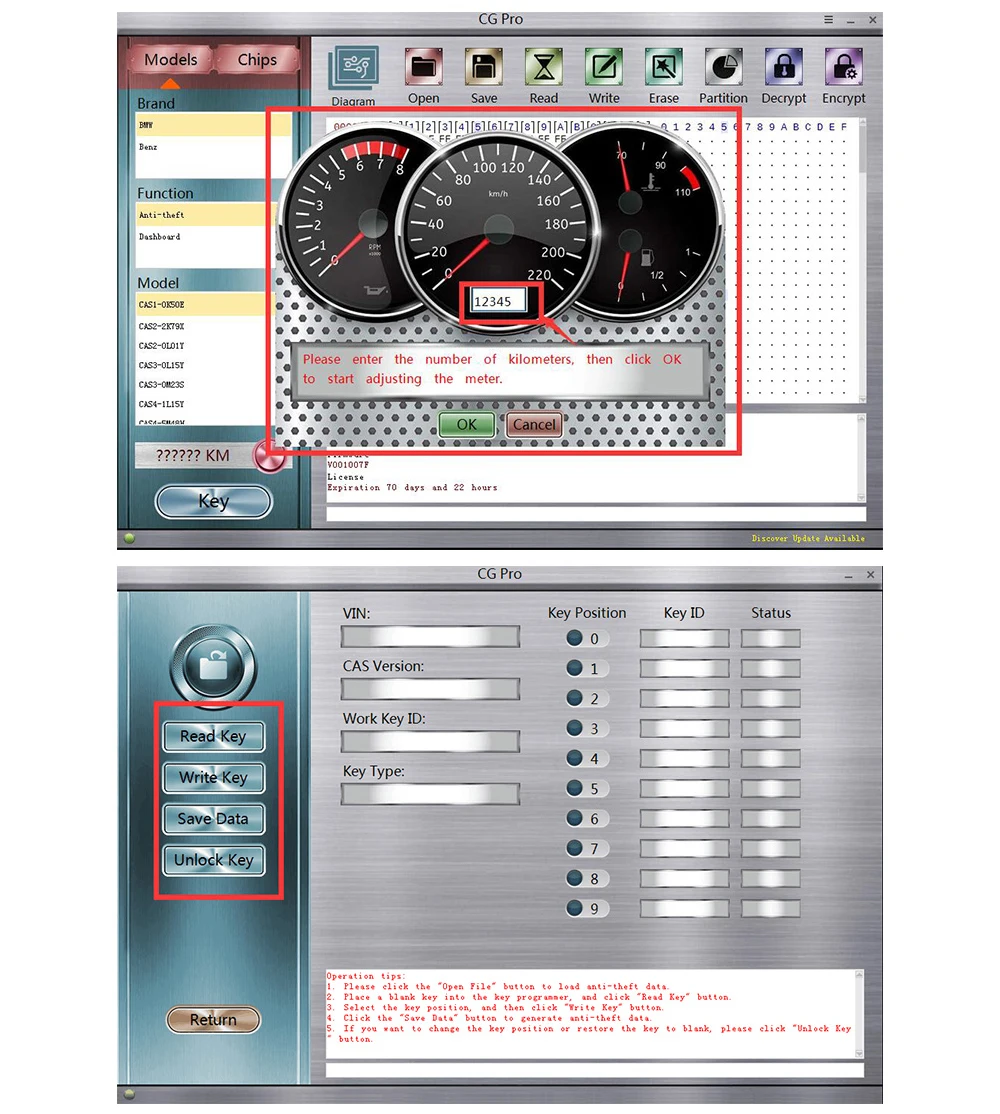Select key position 2 radio button

(x=575, y=698)
